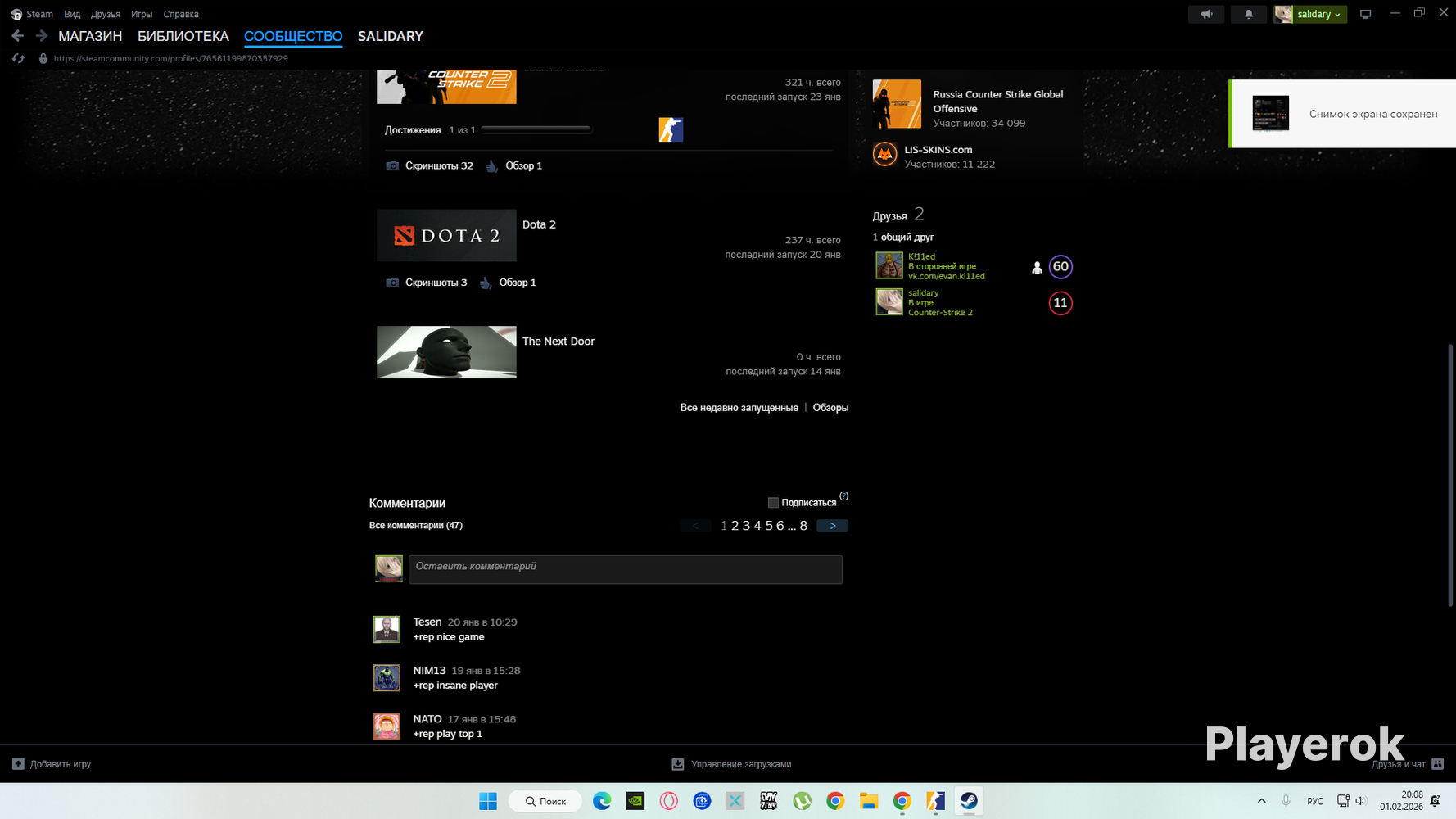Open the Windows Start menu
The height and width of the screenshot is (819, 1456).
pos(488,801)
